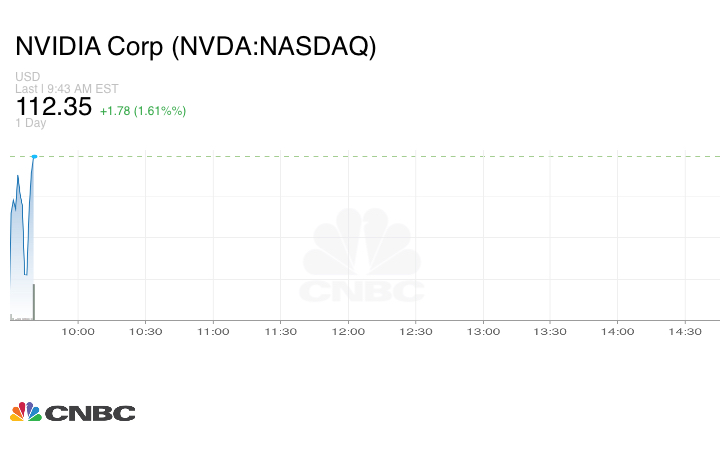This screenshot has width=720, height=450.
Task: Click the 11:30 time axis label
Action: coord(280,332)
